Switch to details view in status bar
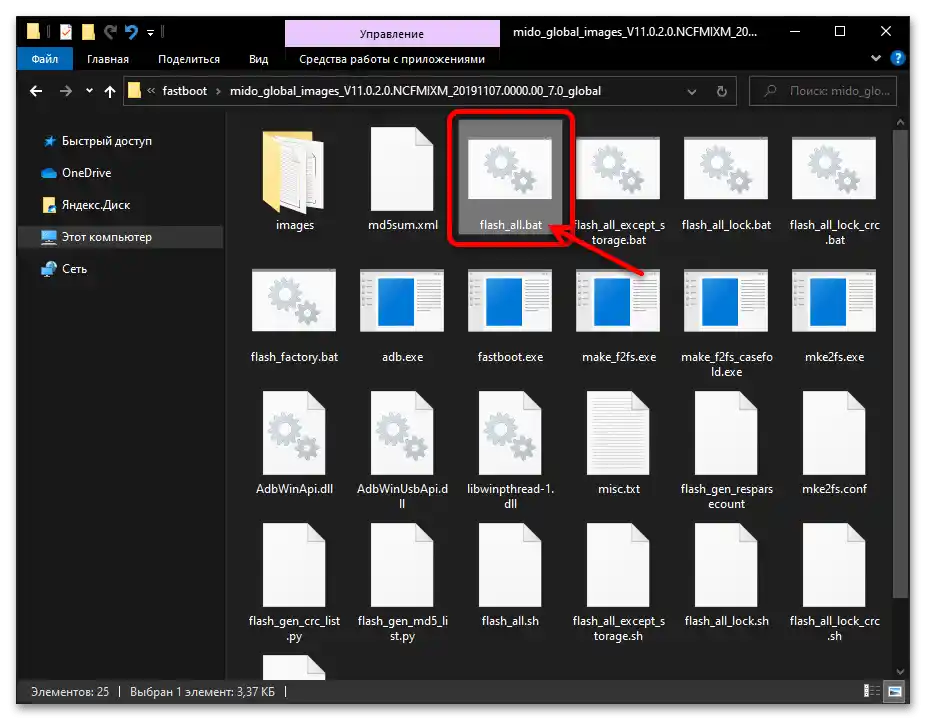Screen dimensions: 926x720 click(x=872, y=691)
